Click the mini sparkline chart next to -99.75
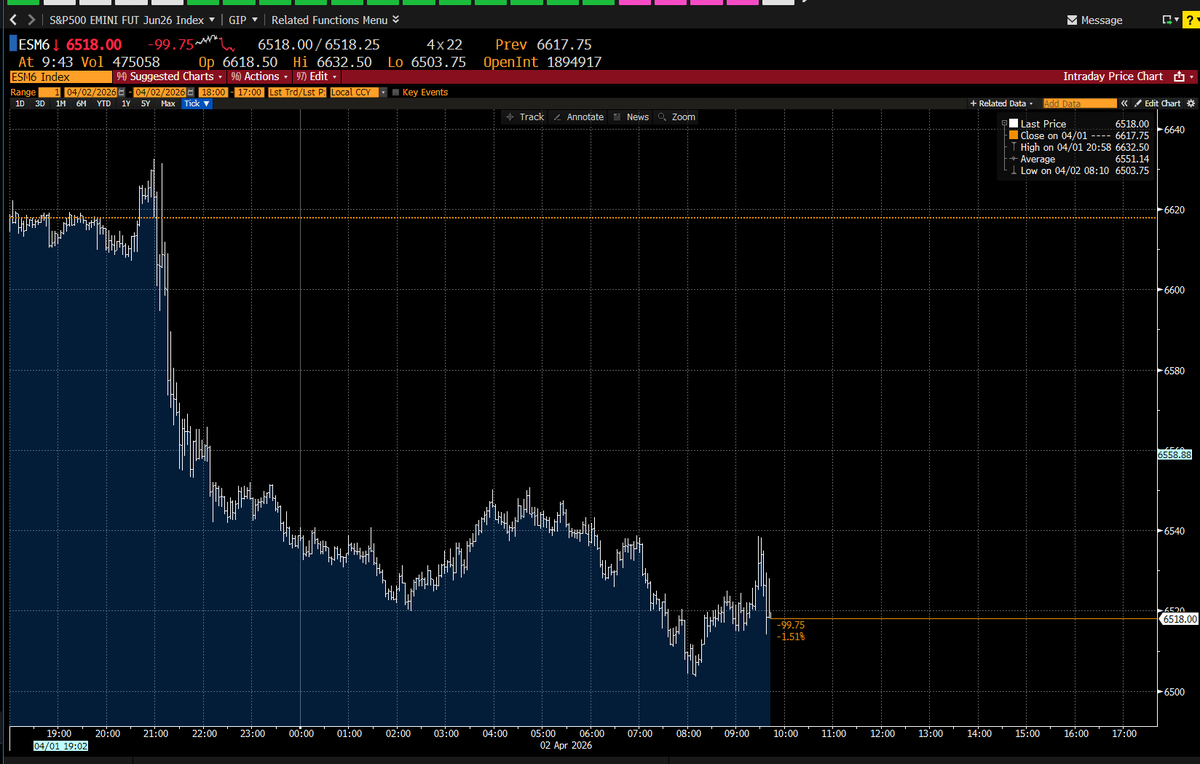 click(215, 43)
